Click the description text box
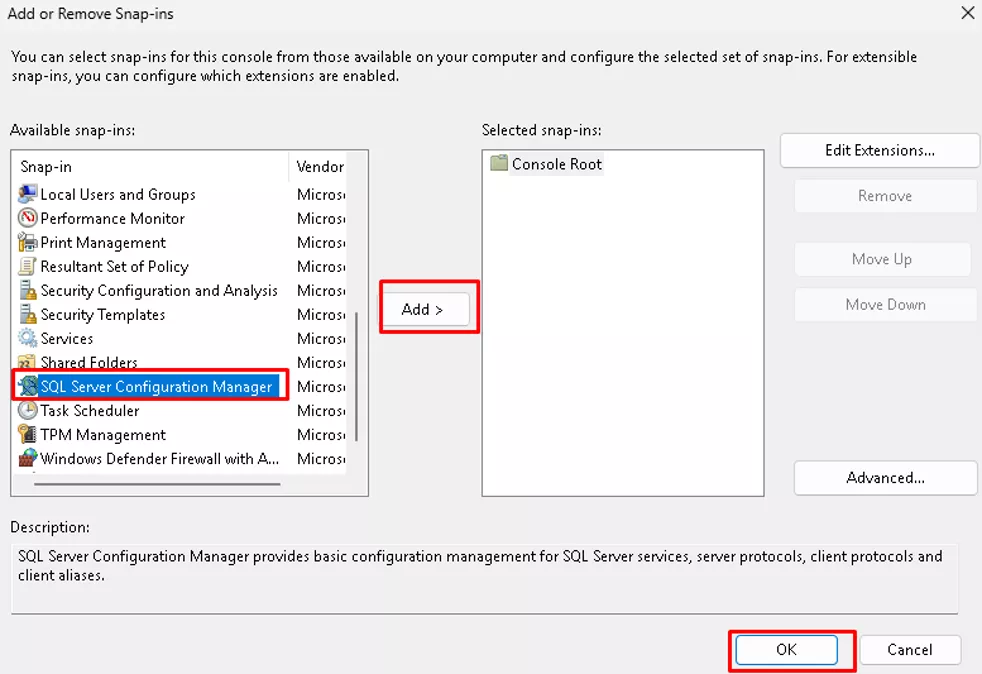This screenshot has width=982, height=674. tap(484, 579)
